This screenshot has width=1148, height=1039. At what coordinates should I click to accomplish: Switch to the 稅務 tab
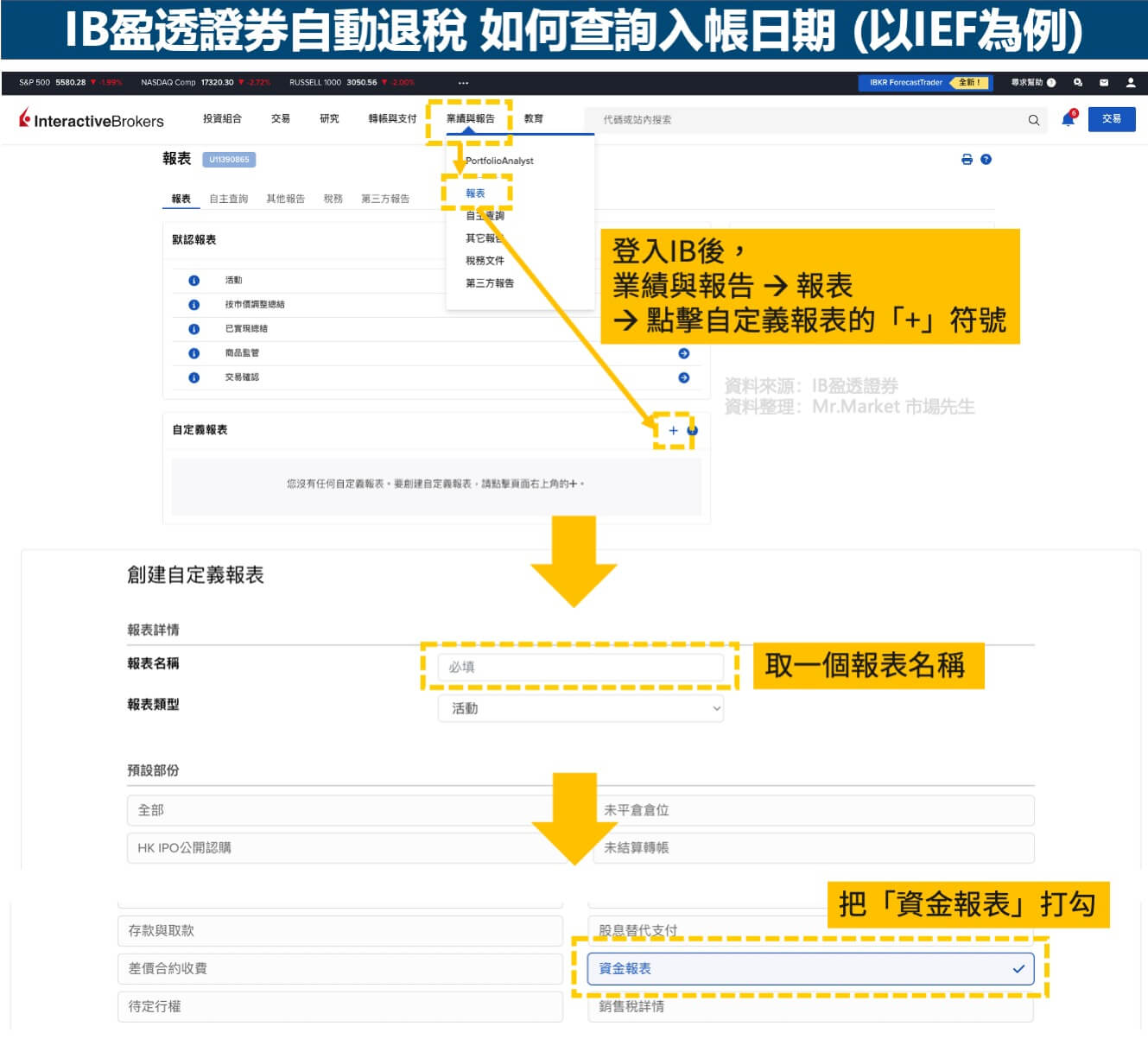click(333, 199)
